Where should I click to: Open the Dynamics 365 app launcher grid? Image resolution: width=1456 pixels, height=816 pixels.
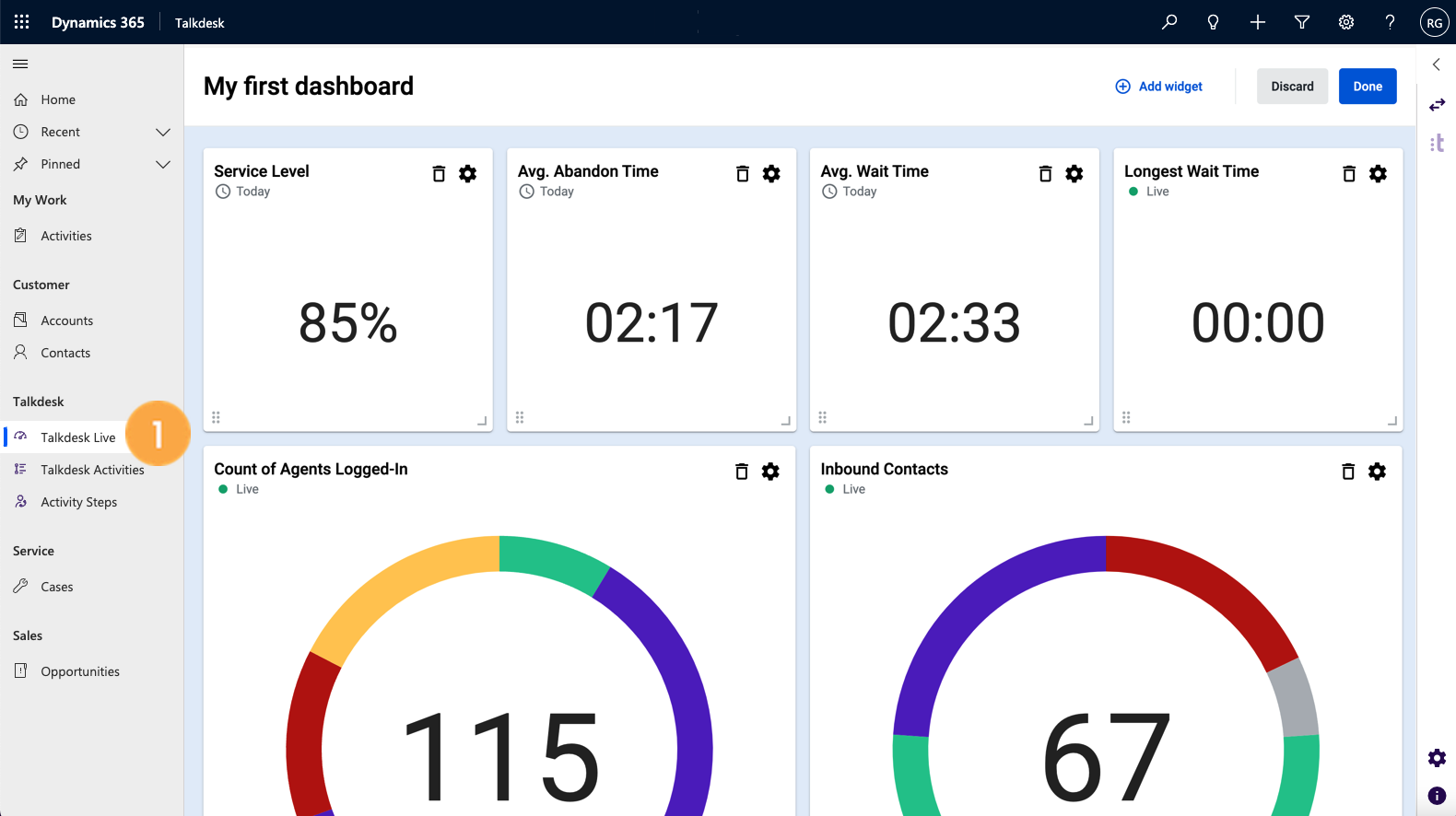[x=22, y=22]
